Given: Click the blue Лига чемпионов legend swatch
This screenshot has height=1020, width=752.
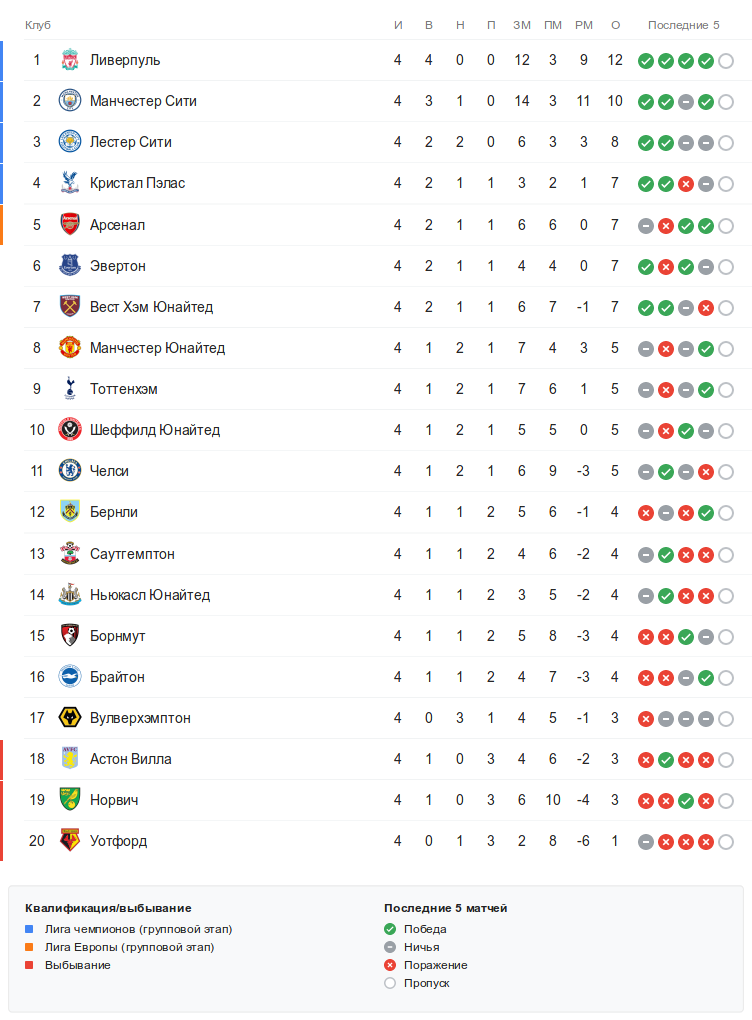Looking at the screenshot, I should point(30,929).
